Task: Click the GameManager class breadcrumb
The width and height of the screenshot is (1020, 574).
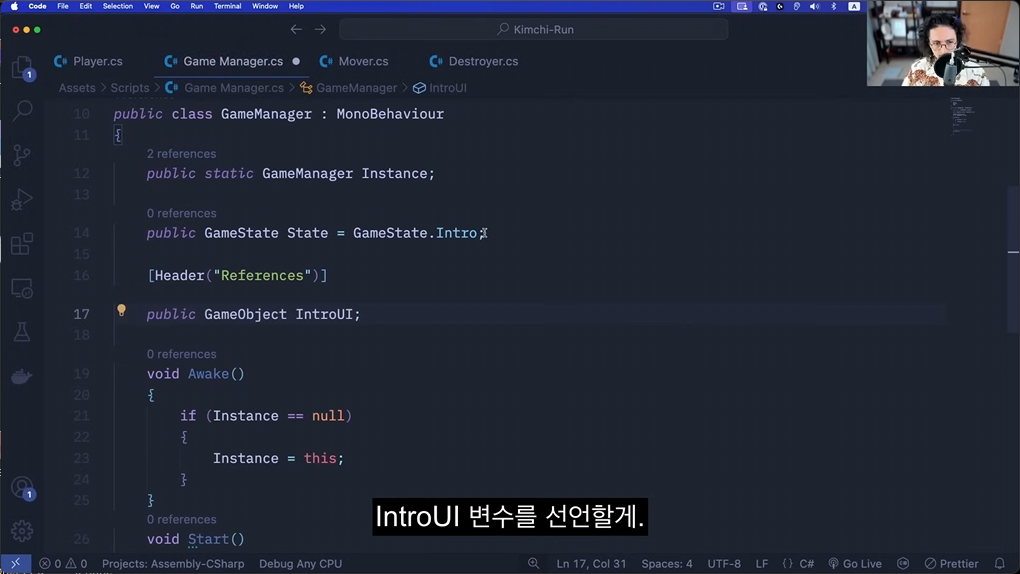Action: coord(349,88)
